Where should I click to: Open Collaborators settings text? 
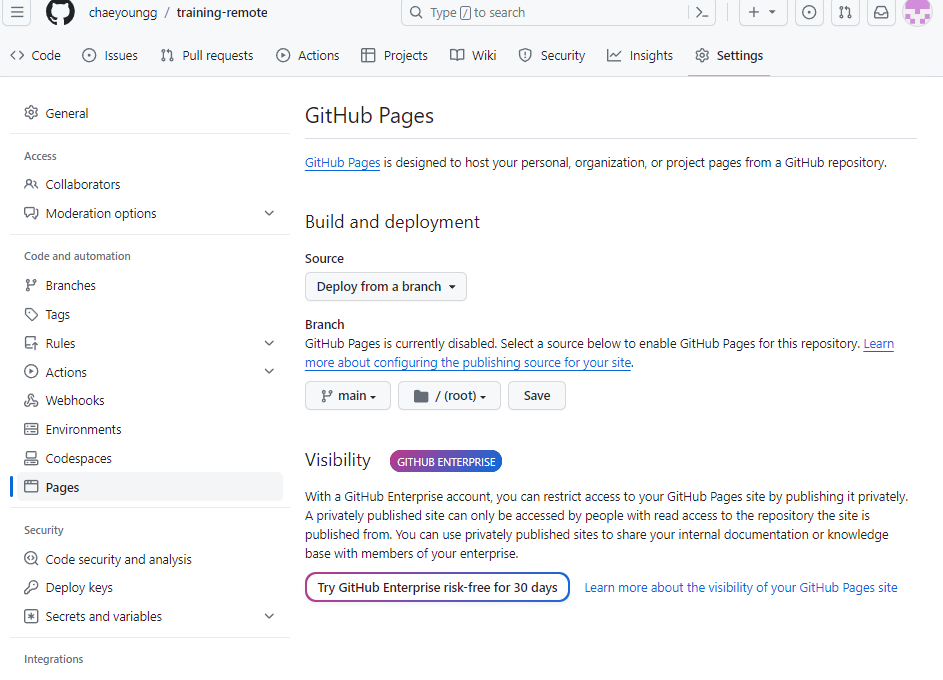pyautogui.click(x=83, y=185)
